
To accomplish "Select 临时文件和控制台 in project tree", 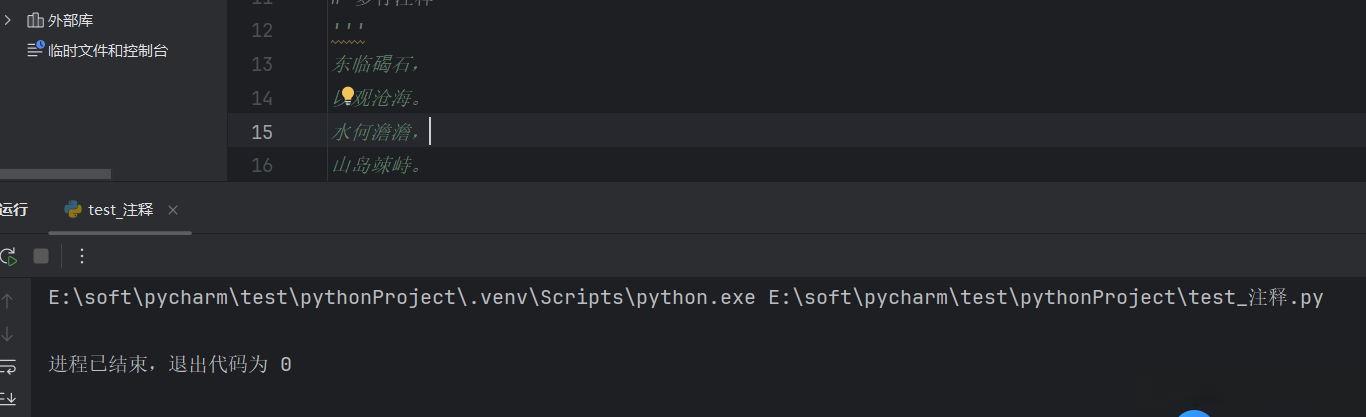I will point(108,50).
